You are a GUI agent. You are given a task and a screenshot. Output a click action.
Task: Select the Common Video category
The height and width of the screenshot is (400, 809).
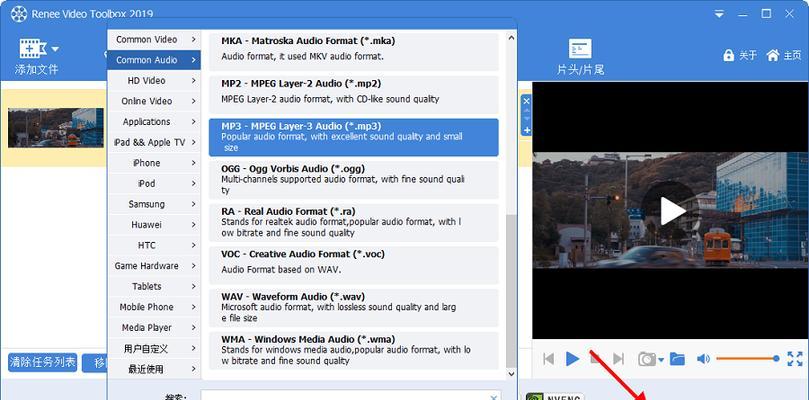[x=154, y=40]
